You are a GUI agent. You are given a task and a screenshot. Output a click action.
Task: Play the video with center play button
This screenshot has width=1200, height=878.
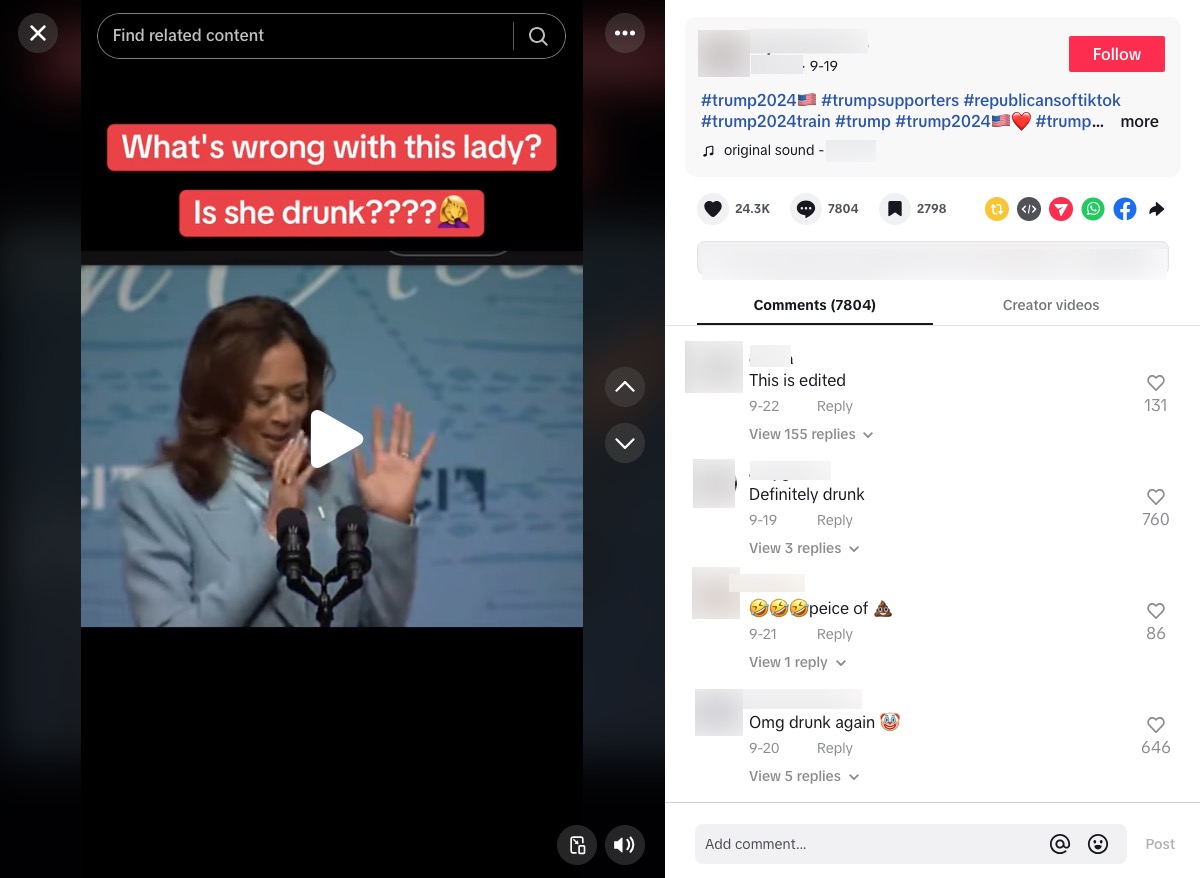coord(333,439)
